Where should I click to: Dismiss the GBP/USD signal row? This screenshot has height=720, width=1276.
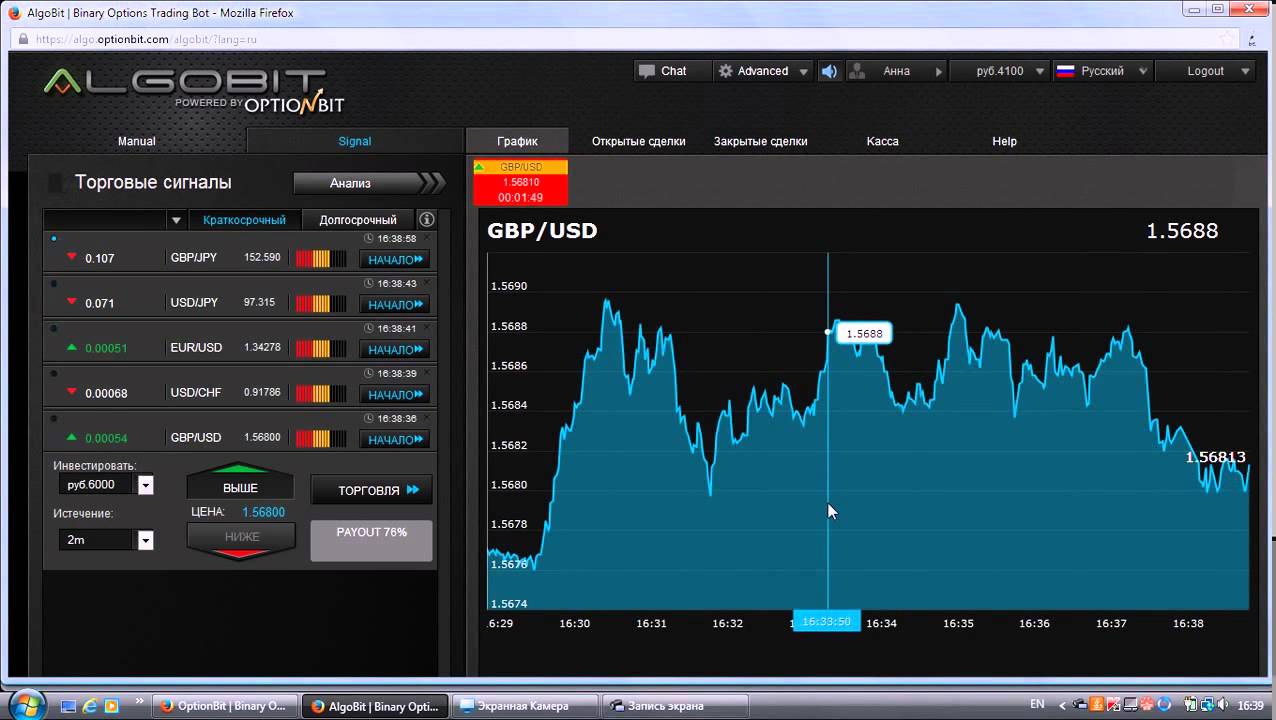click(427, 418)
